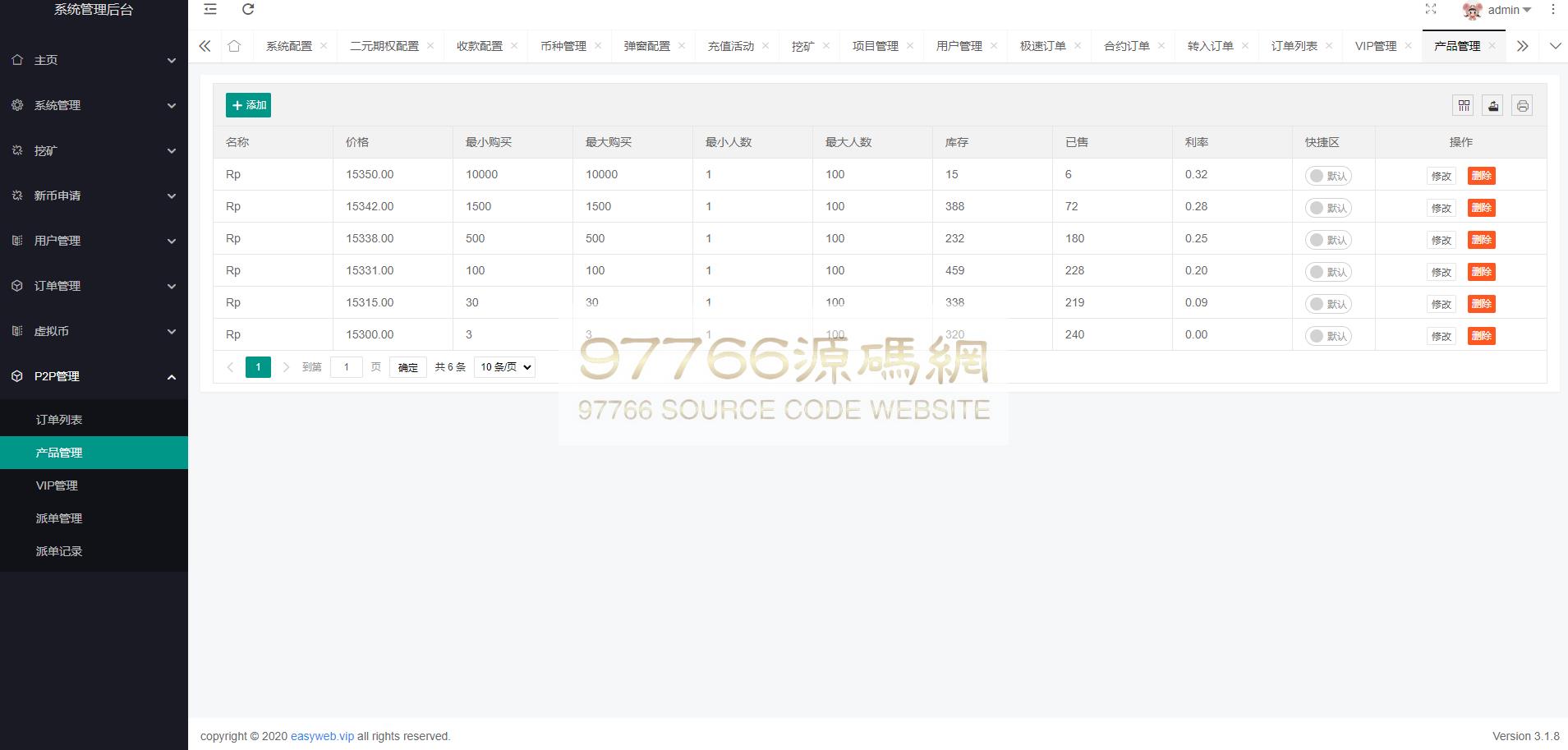
Task: Click the previous page arrow in pagination
Action: (x=230, y=367)
